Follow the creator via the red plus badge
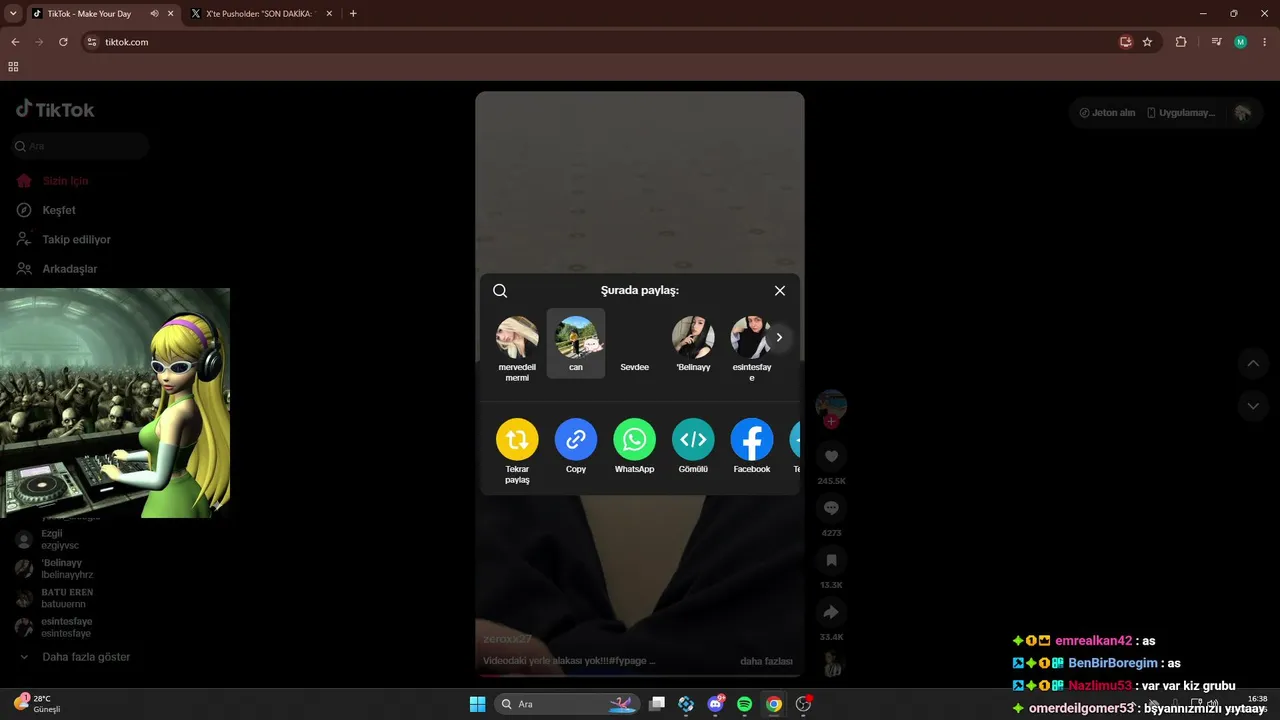This screenshot has height=720, width=1280. 831,422
